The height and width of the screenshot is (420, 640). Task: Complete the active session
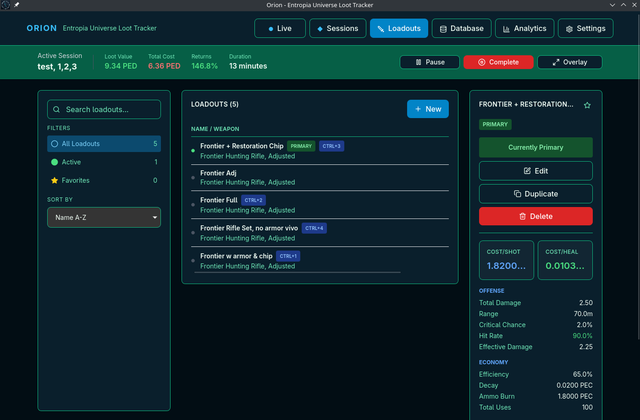[x=498, y=62]
